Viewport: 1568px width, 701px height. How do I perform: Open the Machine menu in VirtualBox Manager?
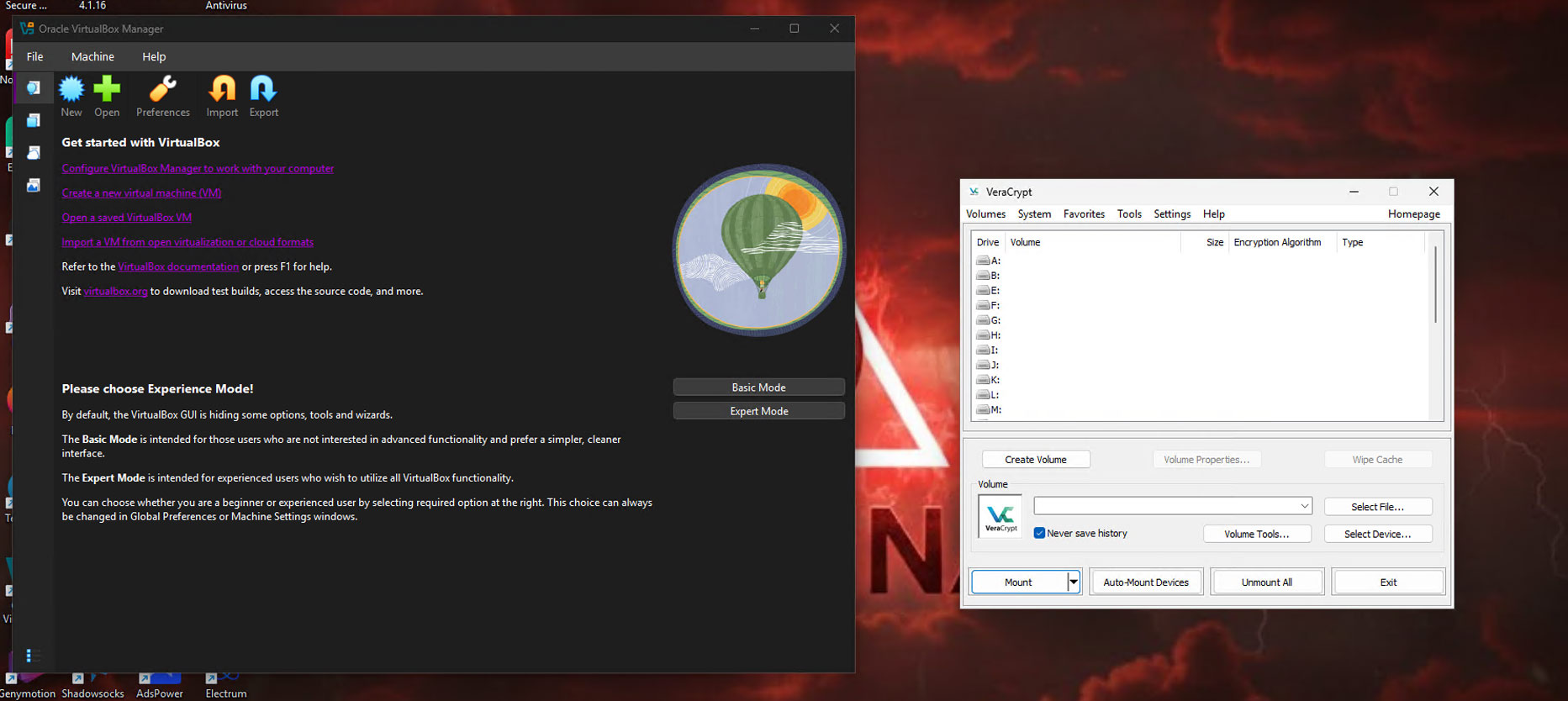92,56
